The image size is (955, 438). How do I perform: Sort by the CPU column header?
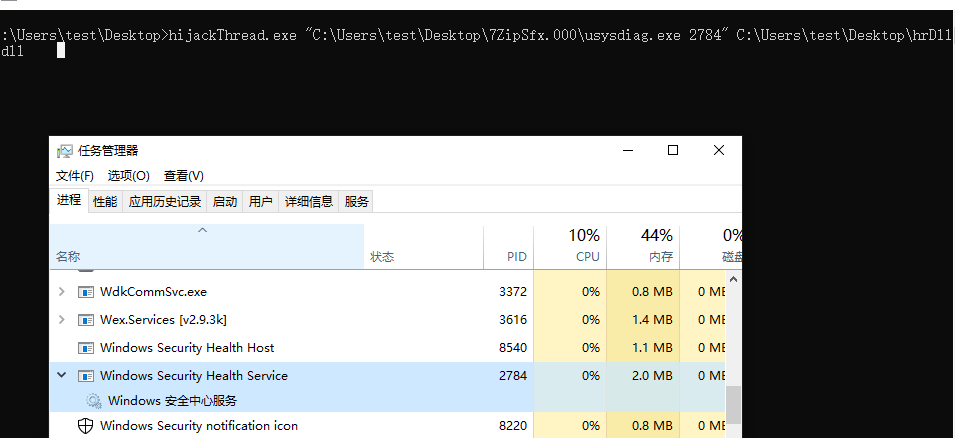pos(587,257)
